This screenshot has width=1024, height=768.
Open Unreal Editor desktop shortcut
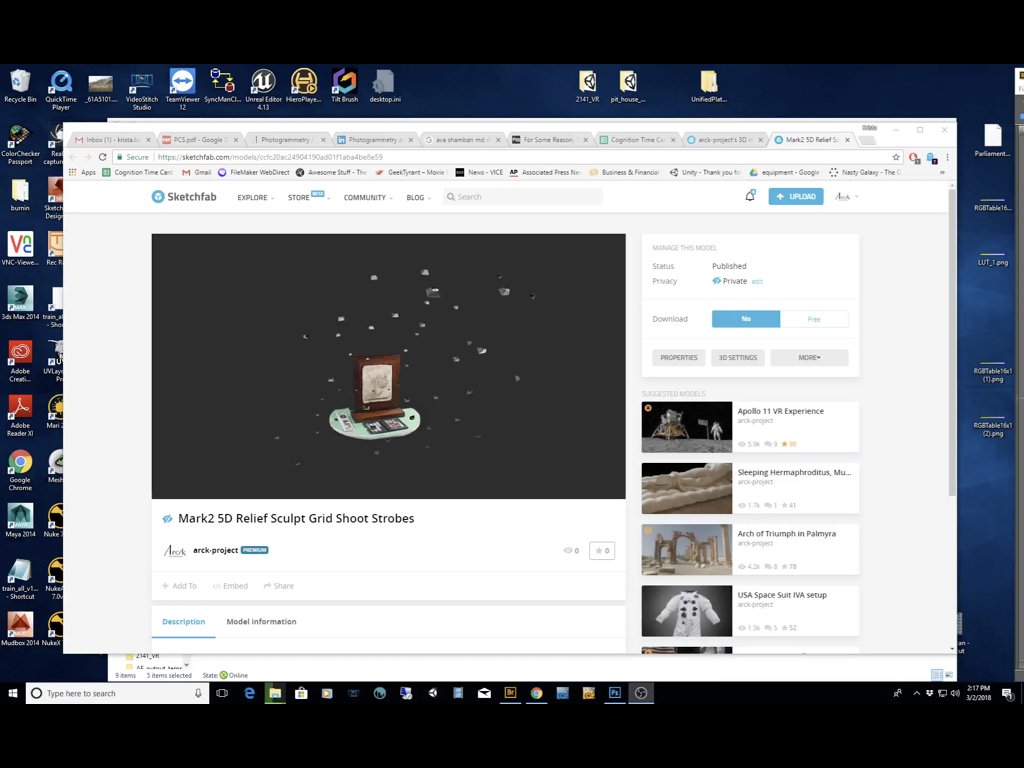pos(263,89)
